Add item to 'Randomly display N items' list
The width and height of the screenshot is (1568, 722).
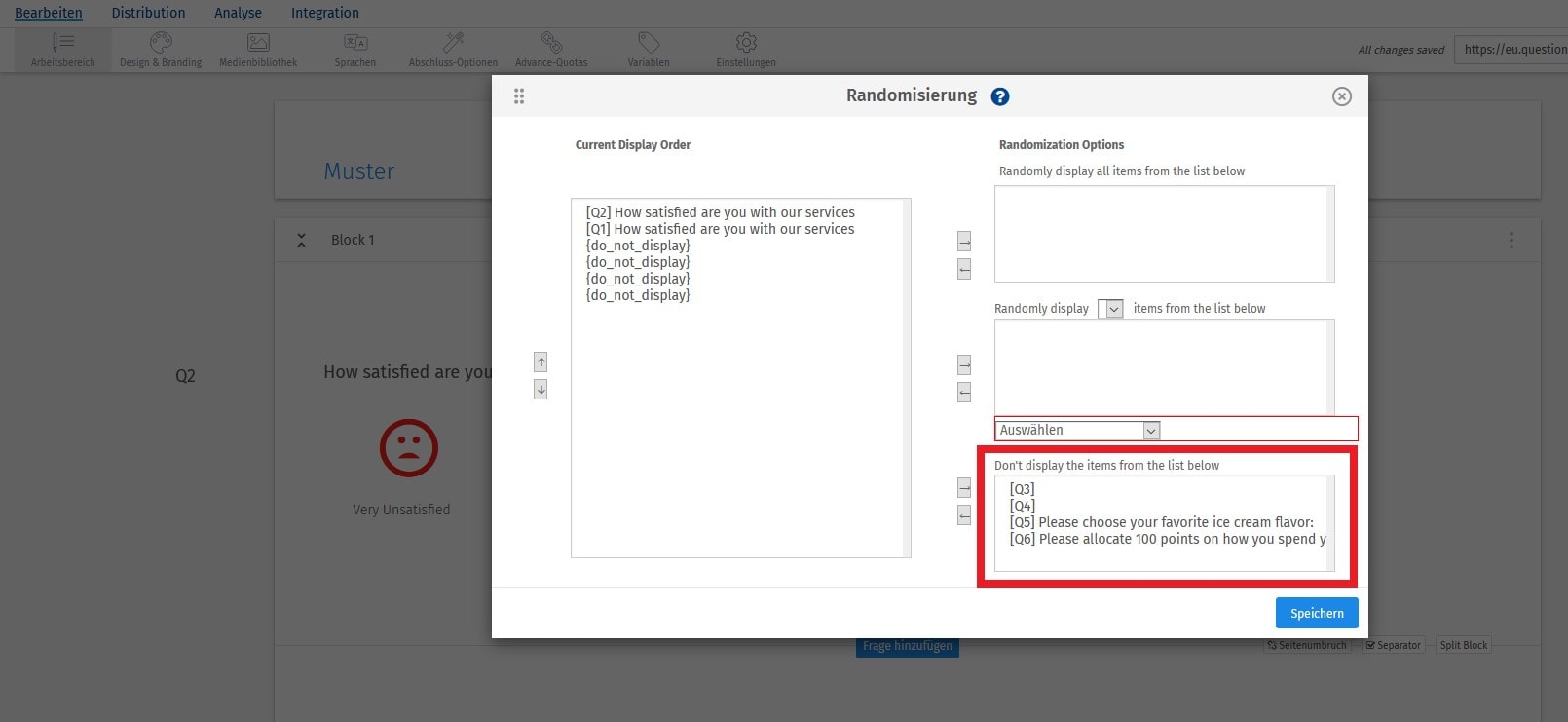(964, 364)
